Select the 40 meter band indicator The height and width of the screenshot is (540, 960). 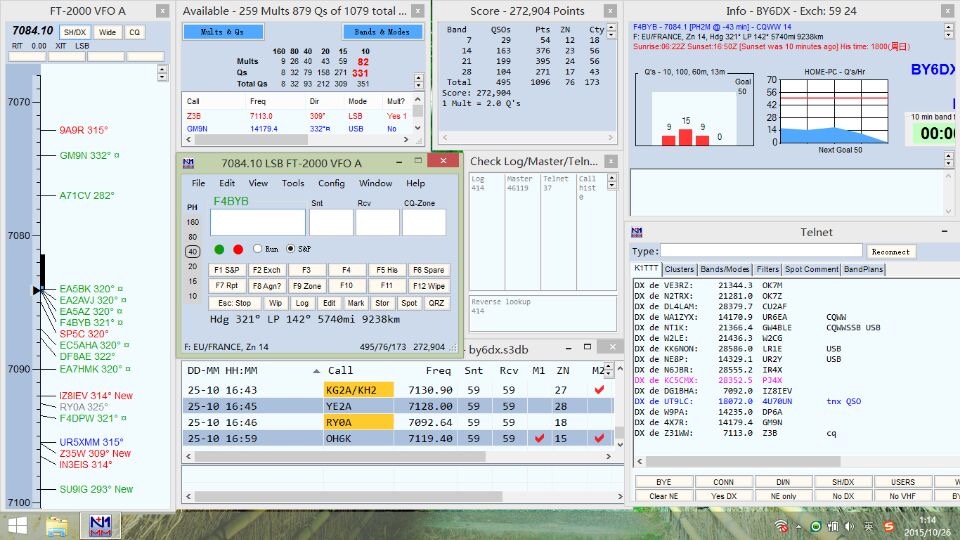pyautogui.click(x=193, y=251)
